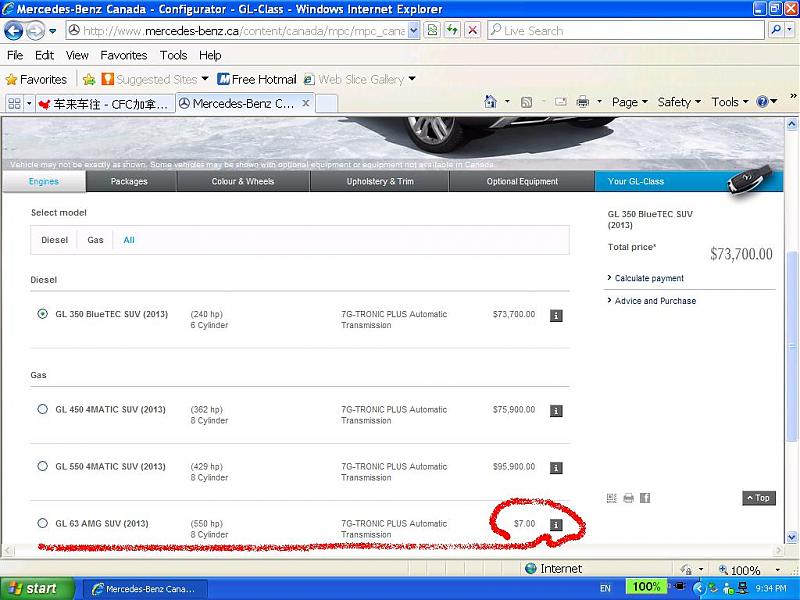
Task: Open the zoom level dropdown arrow
Action: coord(778,569)
